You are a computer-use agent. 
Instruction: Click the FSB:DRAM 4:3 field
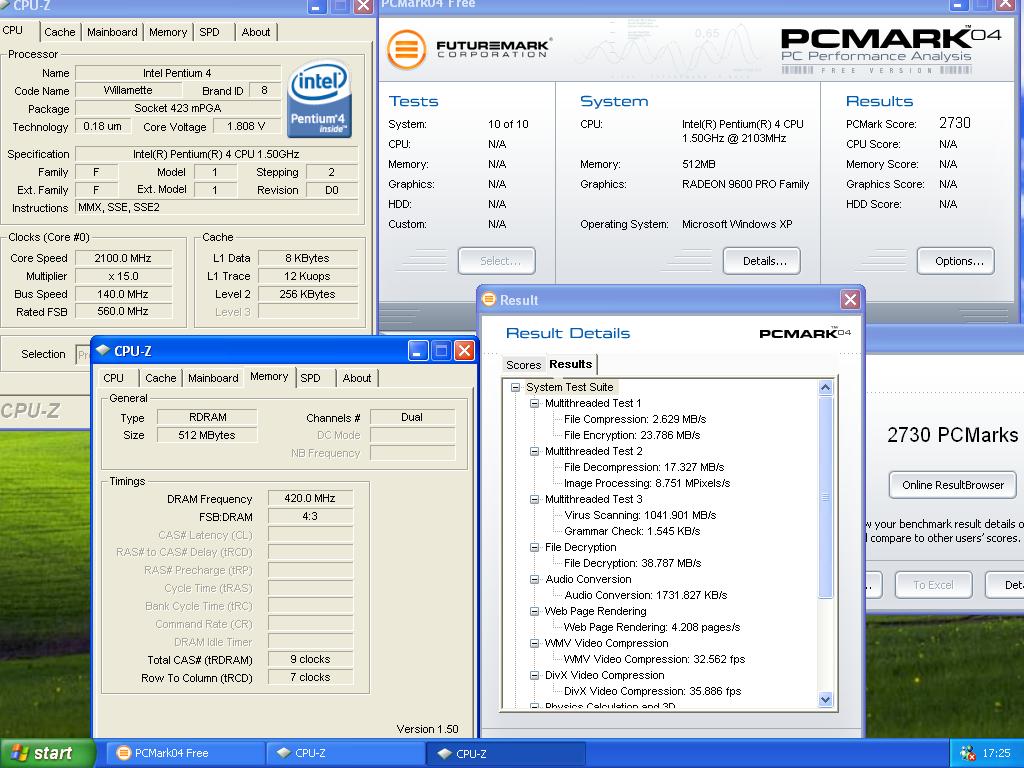[310, 517]
